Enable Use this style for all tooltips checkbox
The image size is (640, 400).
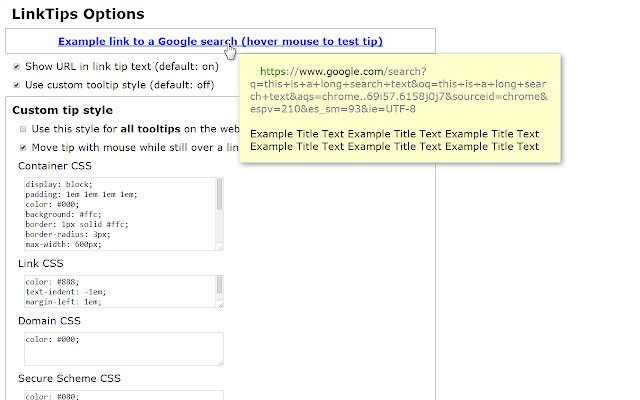pos(23,129)
